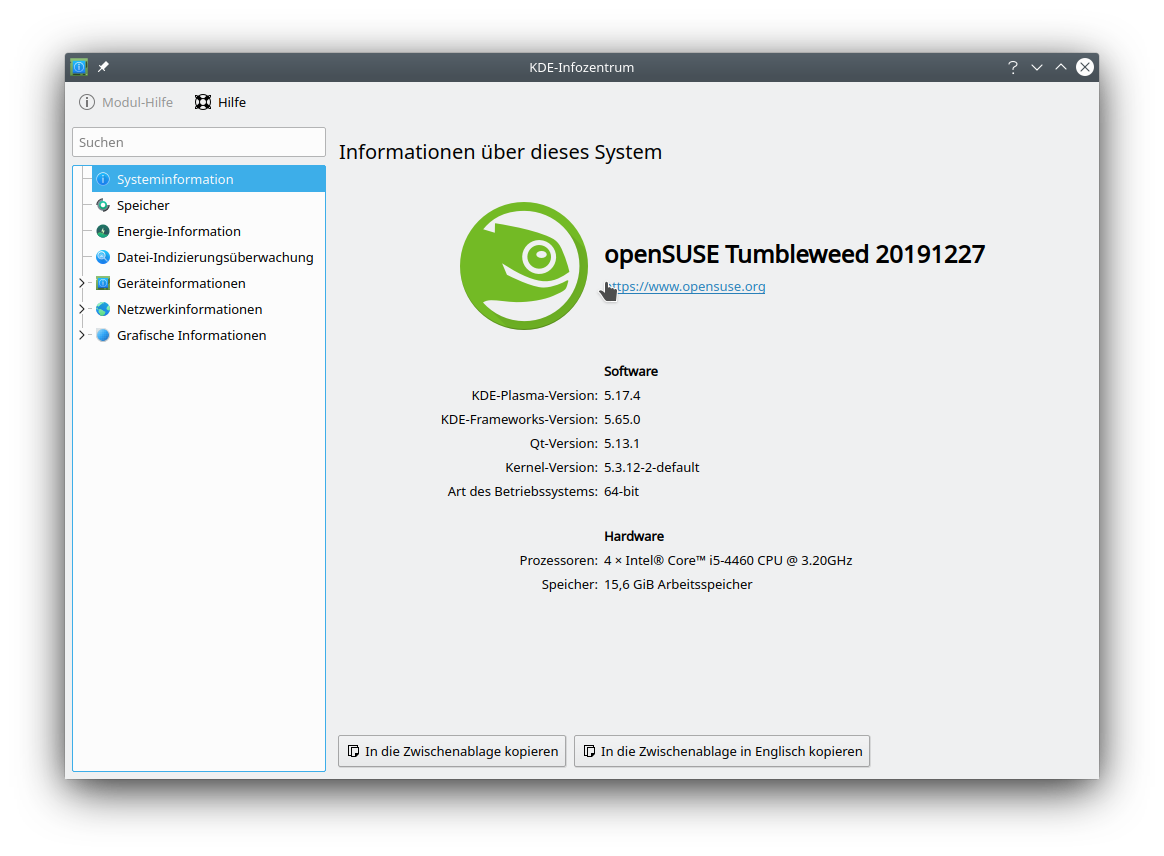This screenshot has width=1164, height=856.
Task: Click the Netzwerkinformationen globe icon
Action: (103, 309)
